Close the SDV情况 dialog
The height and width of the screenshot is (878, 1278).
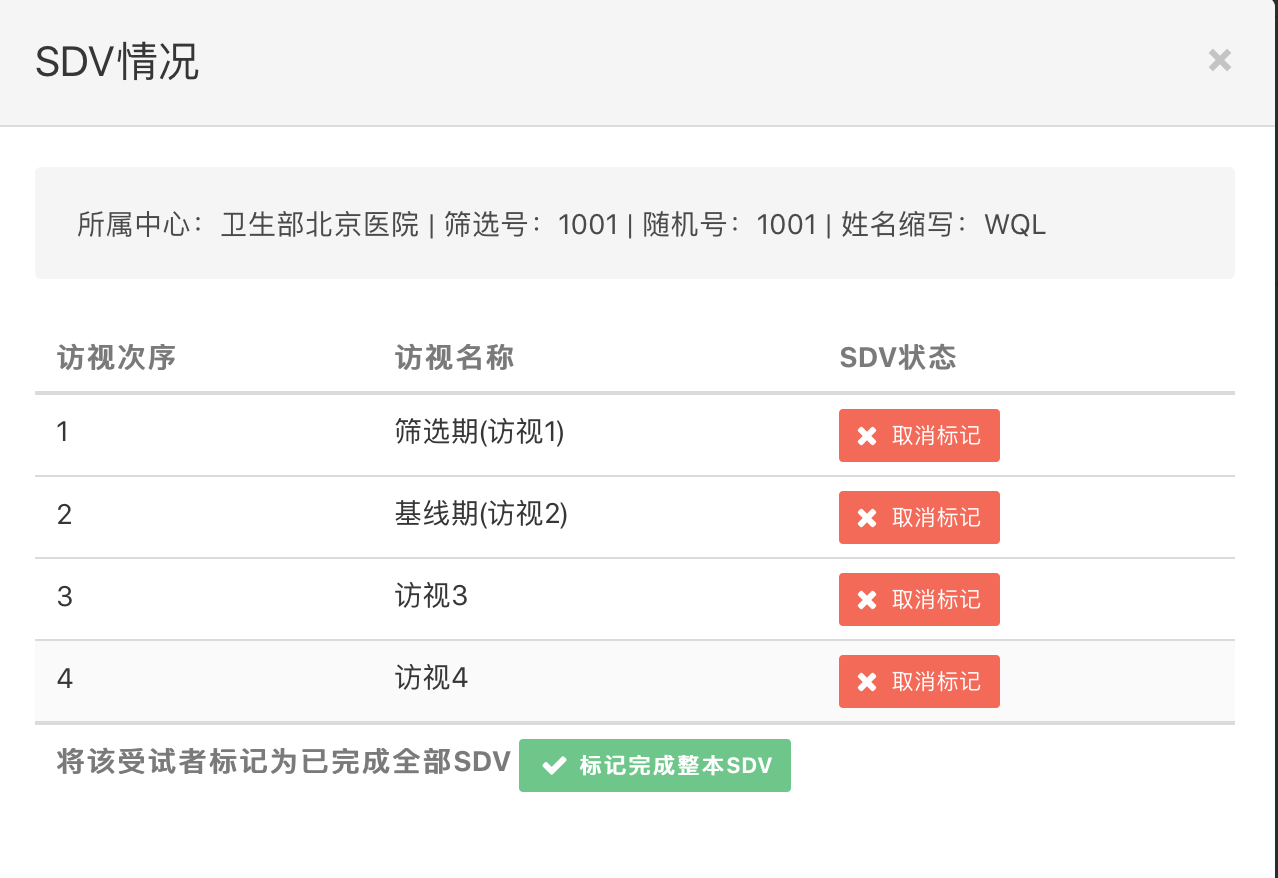click(1219, 60)
